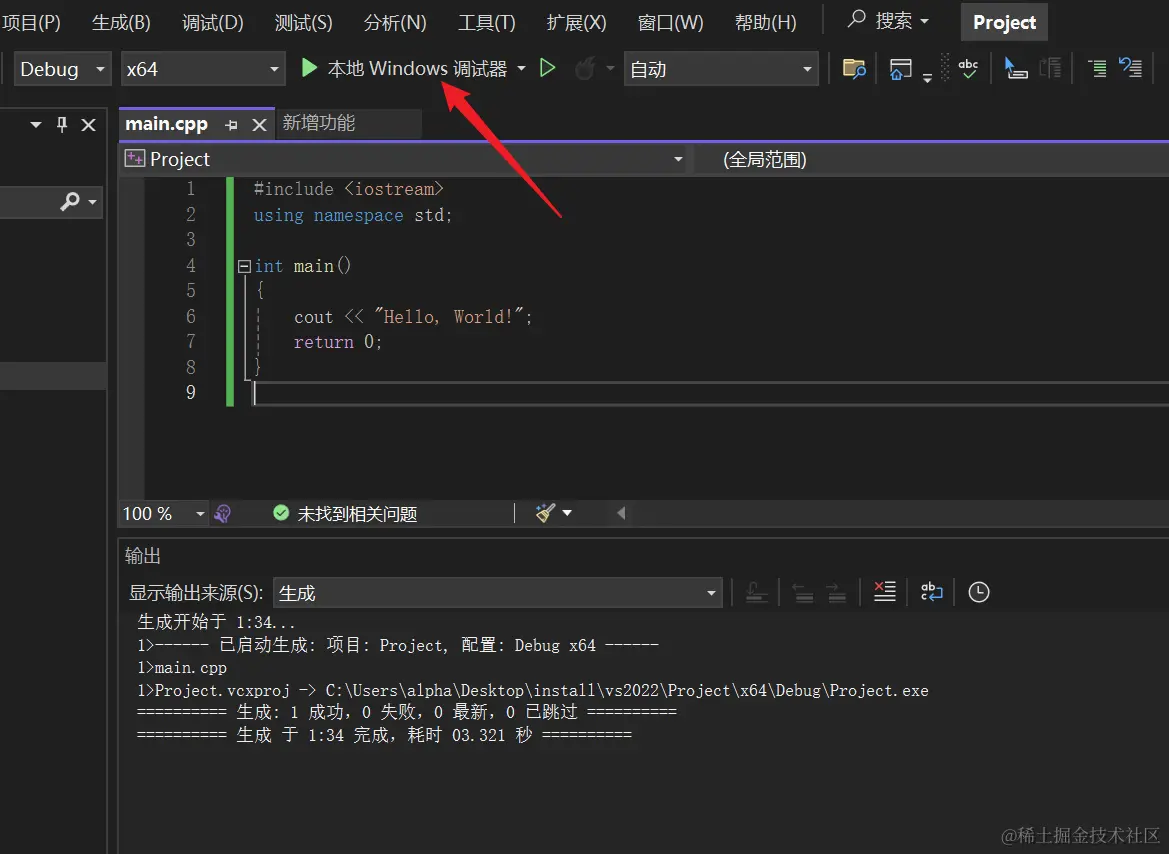Click the greyed-out document list toolbar icon
Viewport: 1169px width, 854px height.
[x=1050, y=69]
